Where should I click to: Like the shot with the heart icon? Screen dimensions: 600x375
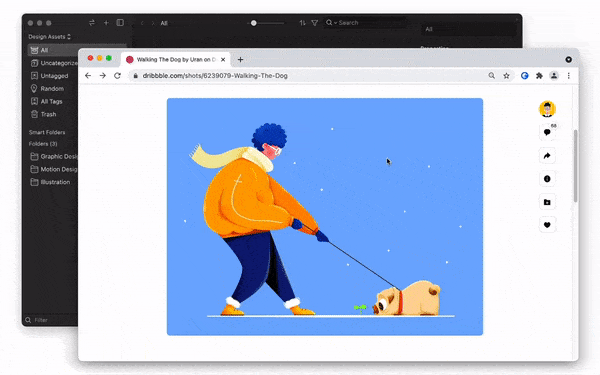547,225
